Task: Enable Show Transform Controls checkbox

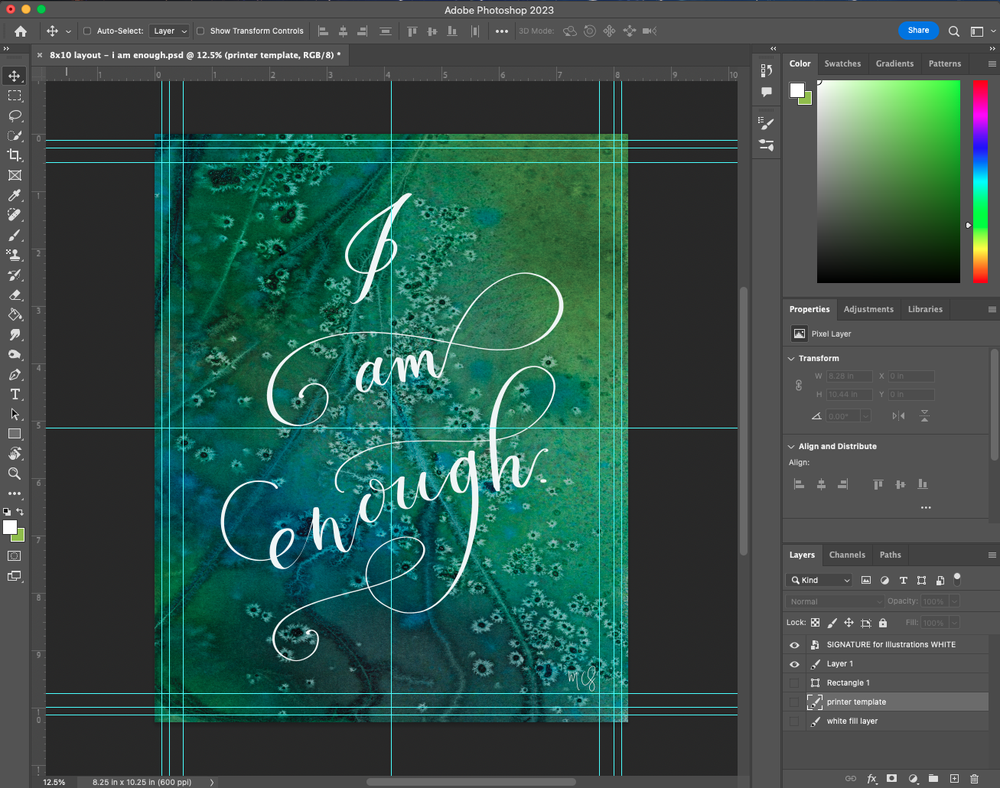Action: [x=201, y=31]
